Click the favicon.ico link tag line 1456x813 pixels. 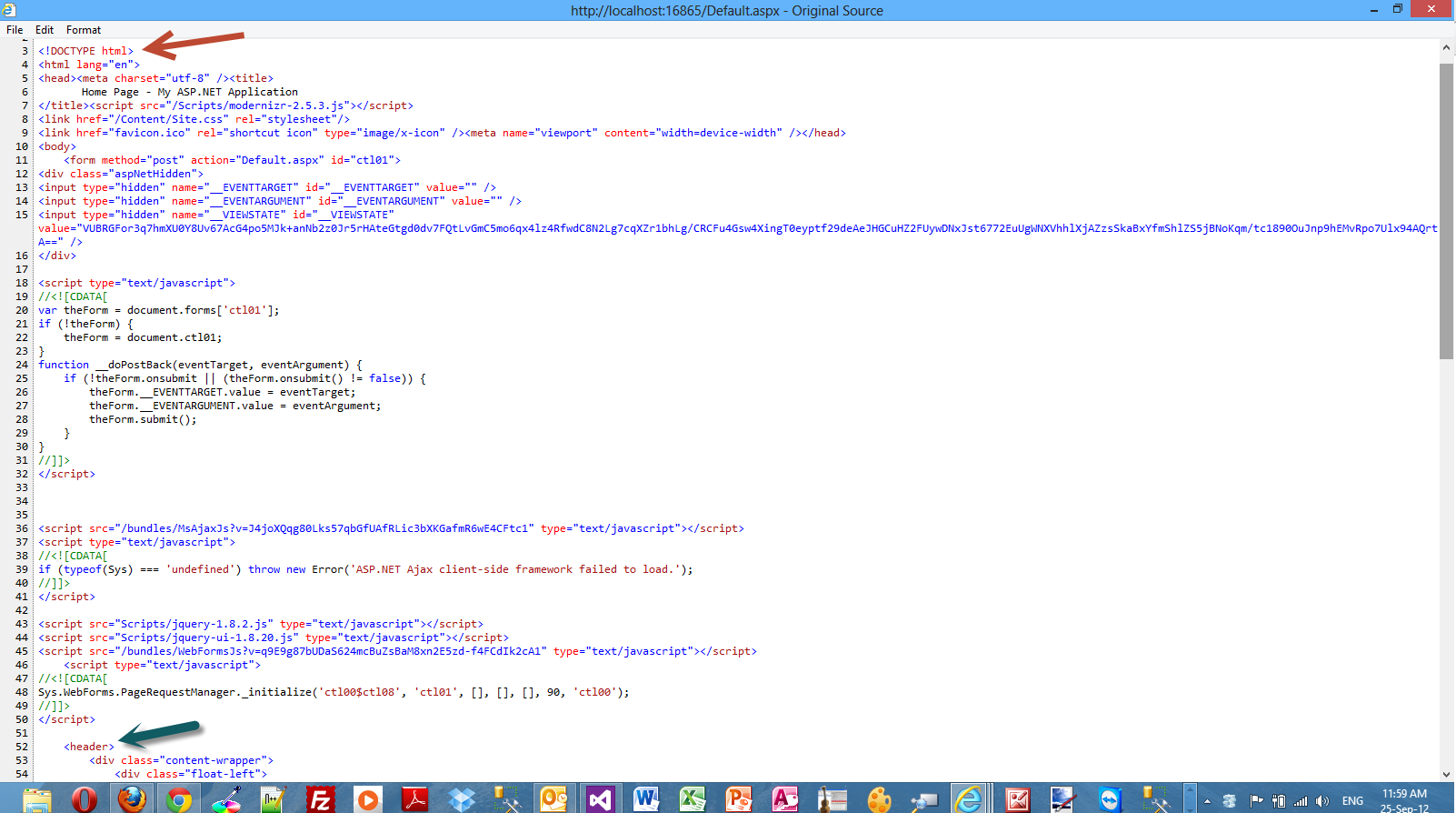point(442,133)
